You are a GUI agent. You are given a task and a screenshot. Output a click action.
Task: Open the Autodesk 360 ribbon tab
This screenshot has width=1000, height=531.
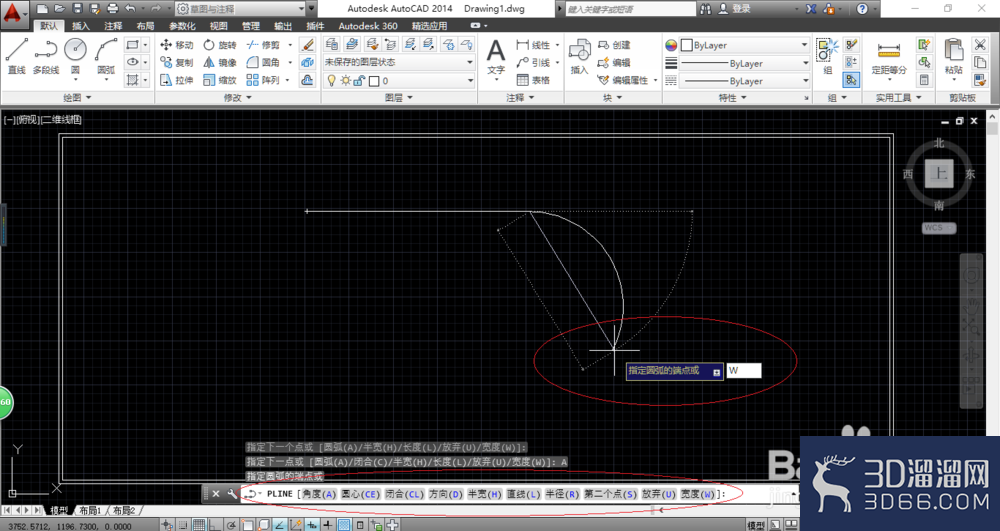click(367, 25)
